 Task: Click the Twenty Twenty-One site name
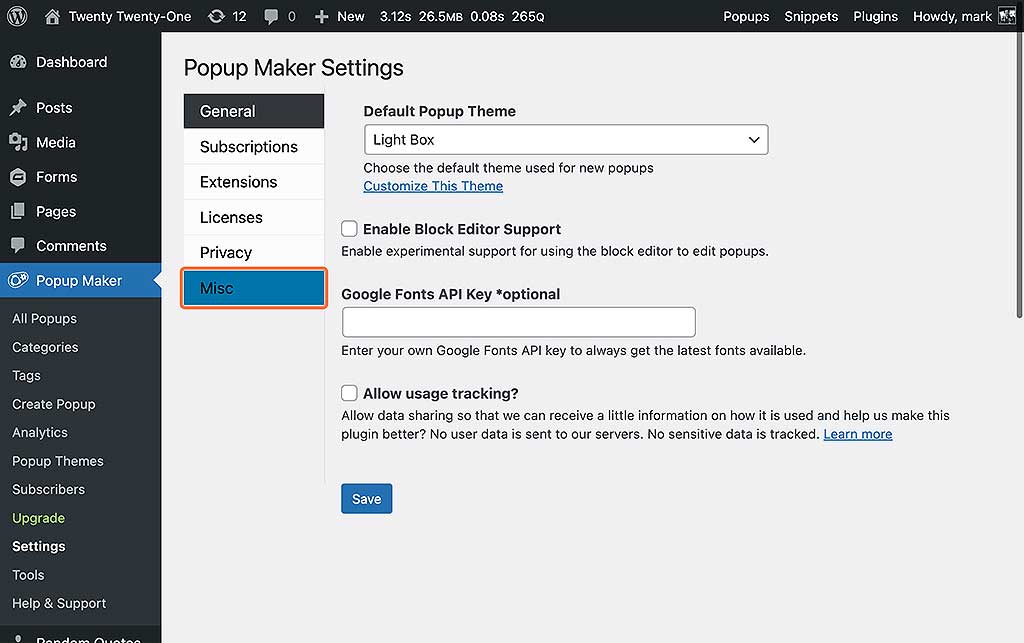coord(130,16)
